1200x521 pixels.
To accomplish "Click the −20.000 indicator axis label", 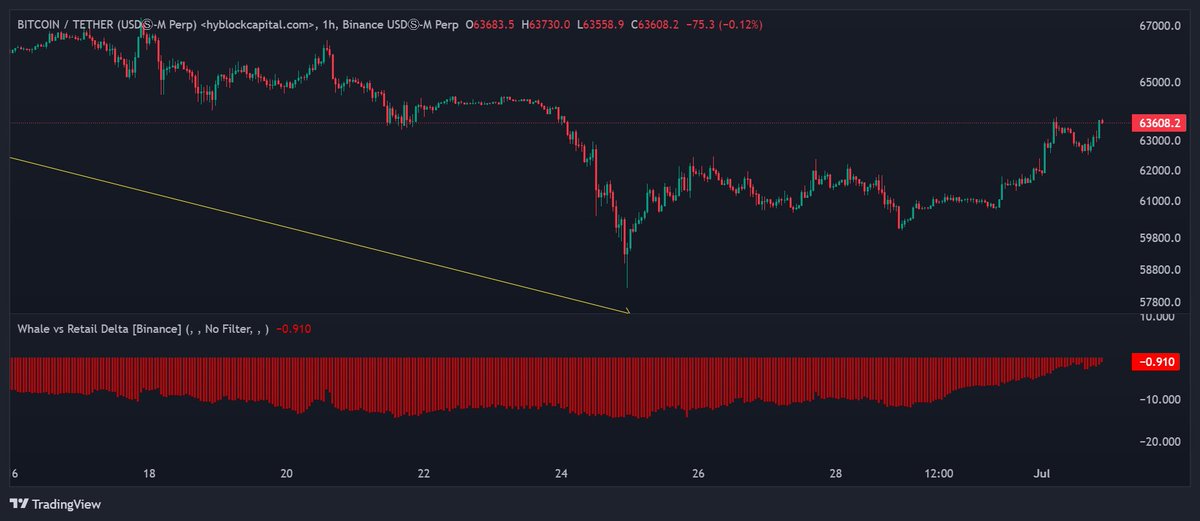I will pos(1162,442).
